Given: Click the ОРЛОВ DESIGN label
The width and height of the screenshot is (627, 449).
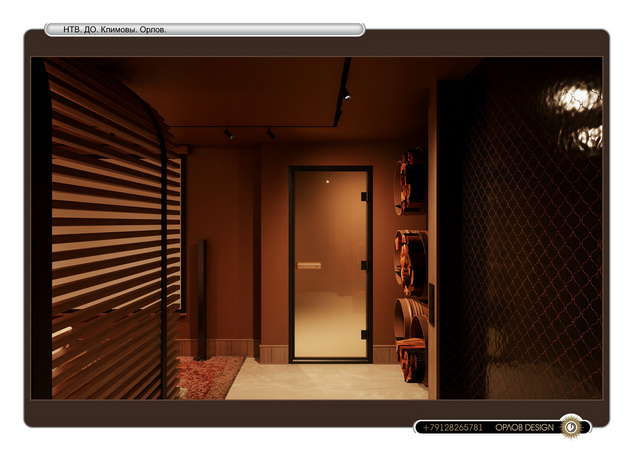Looking at the screenshot, I should [524, 428].
